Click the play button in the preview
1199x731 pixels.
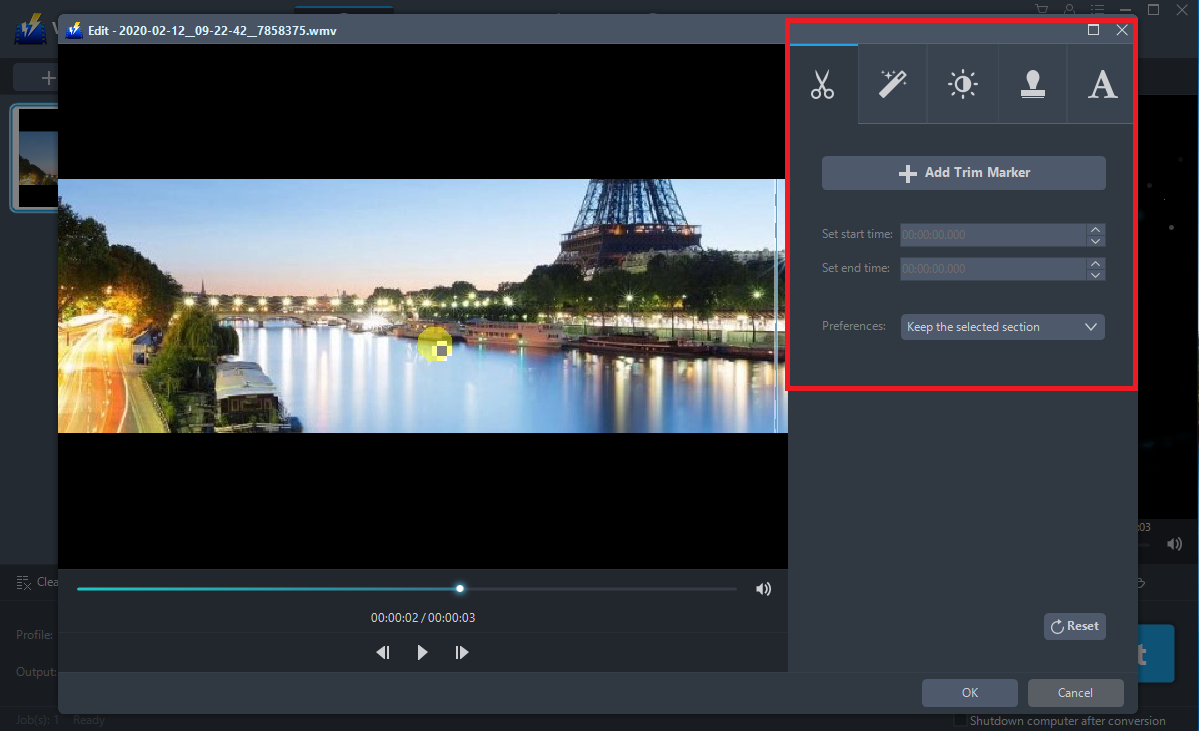(422, 652)
